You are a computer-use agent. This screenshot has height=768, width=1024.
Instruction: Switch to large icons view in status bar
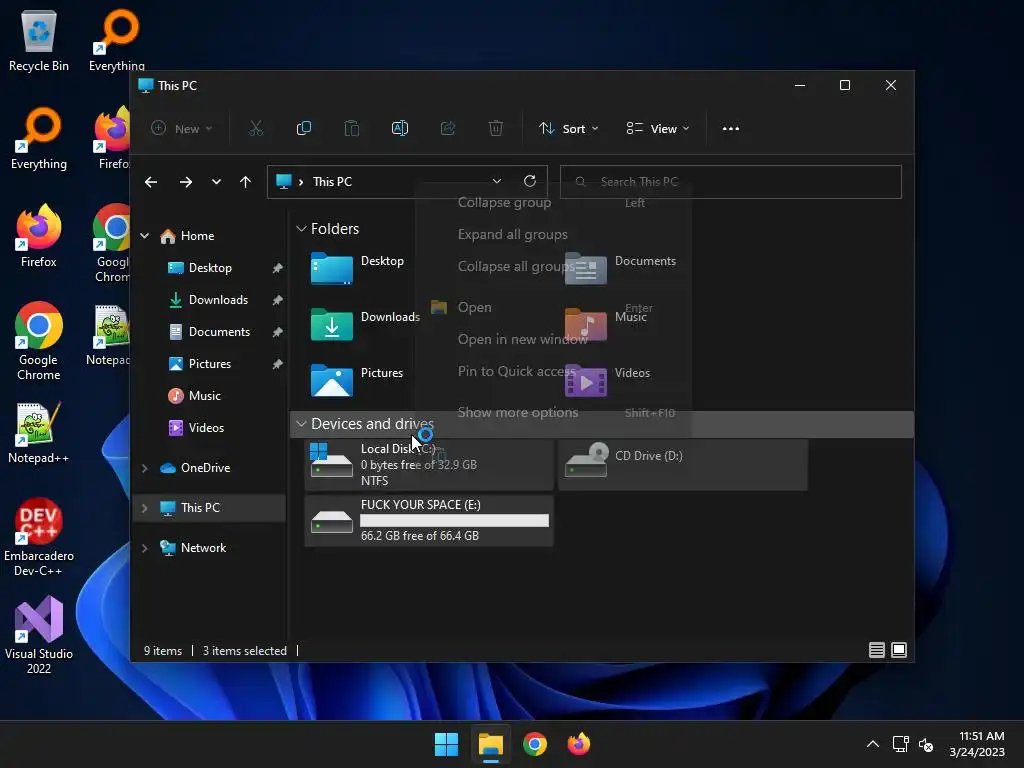click(899, 650)
